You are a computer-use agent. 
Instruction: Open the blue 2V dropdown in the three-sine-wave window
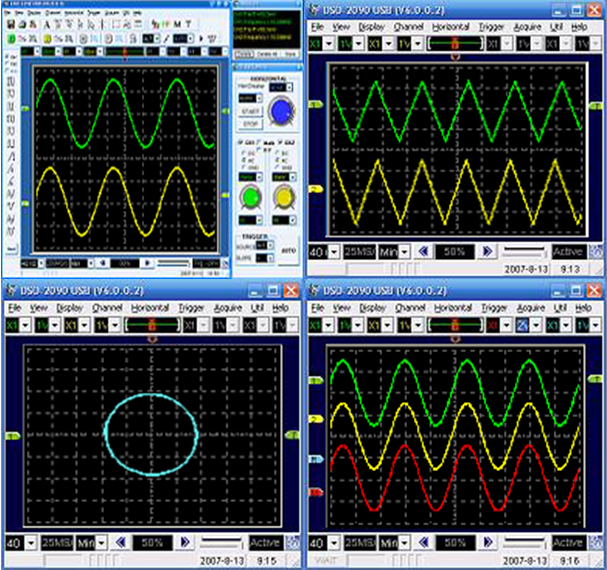click(536, 325)
